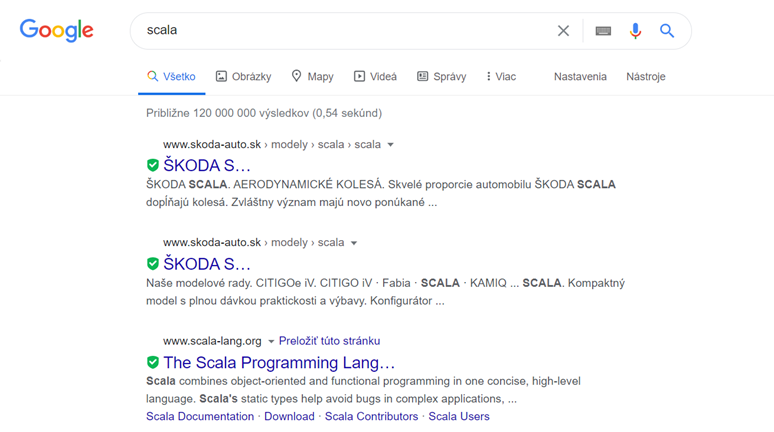This screenshot has height=432, width=774.
Task: Clear the search box with X icon
Action: 563,31
